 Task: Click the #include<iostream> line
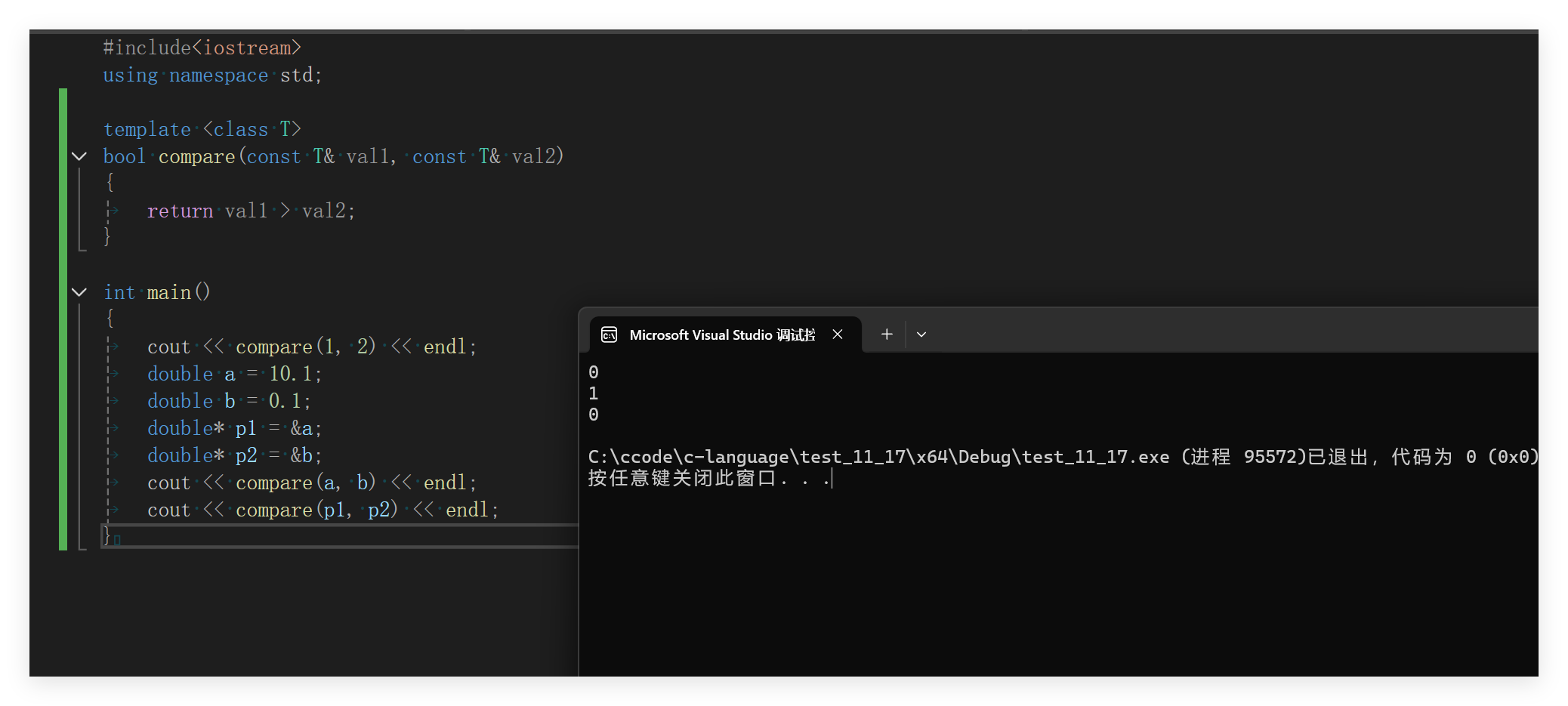pos(202,48)
